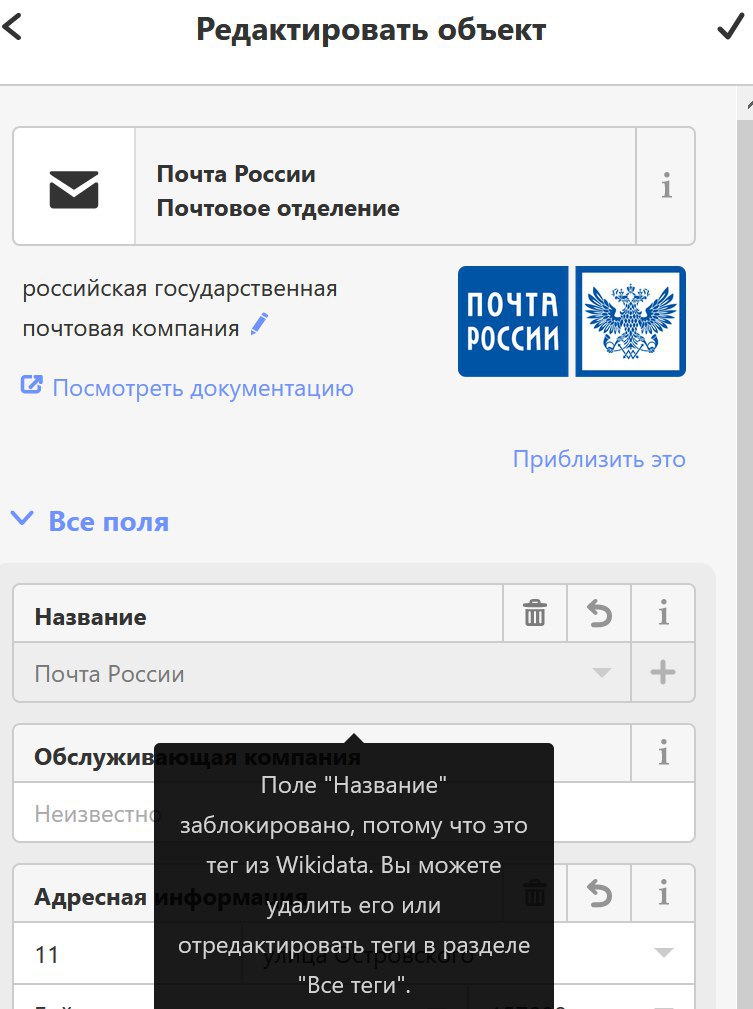Click the external link icon near documentation

pyautogui.click(x=32, y=385)
